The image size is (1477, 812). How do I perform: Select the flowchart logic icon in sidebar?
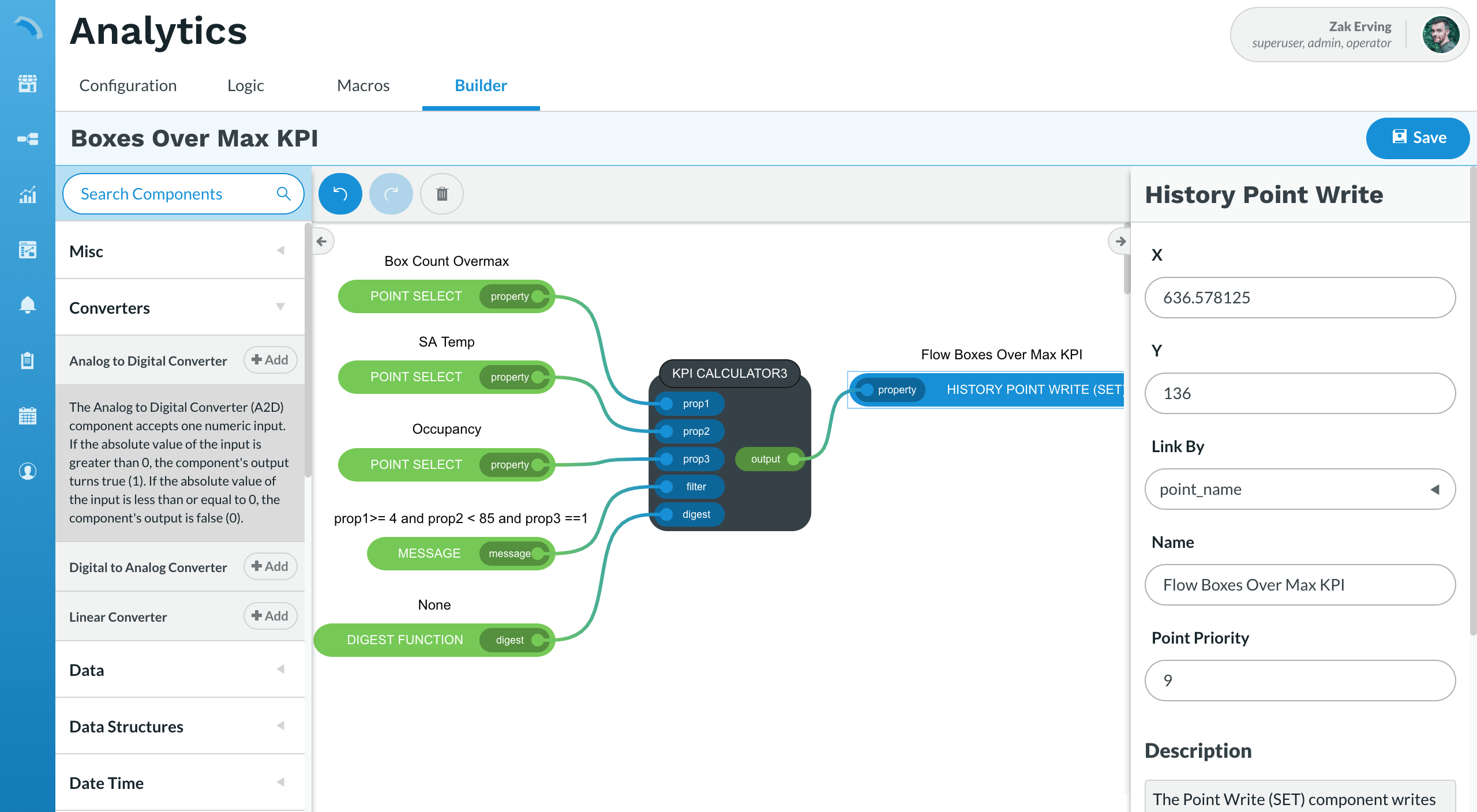(27, 139)
